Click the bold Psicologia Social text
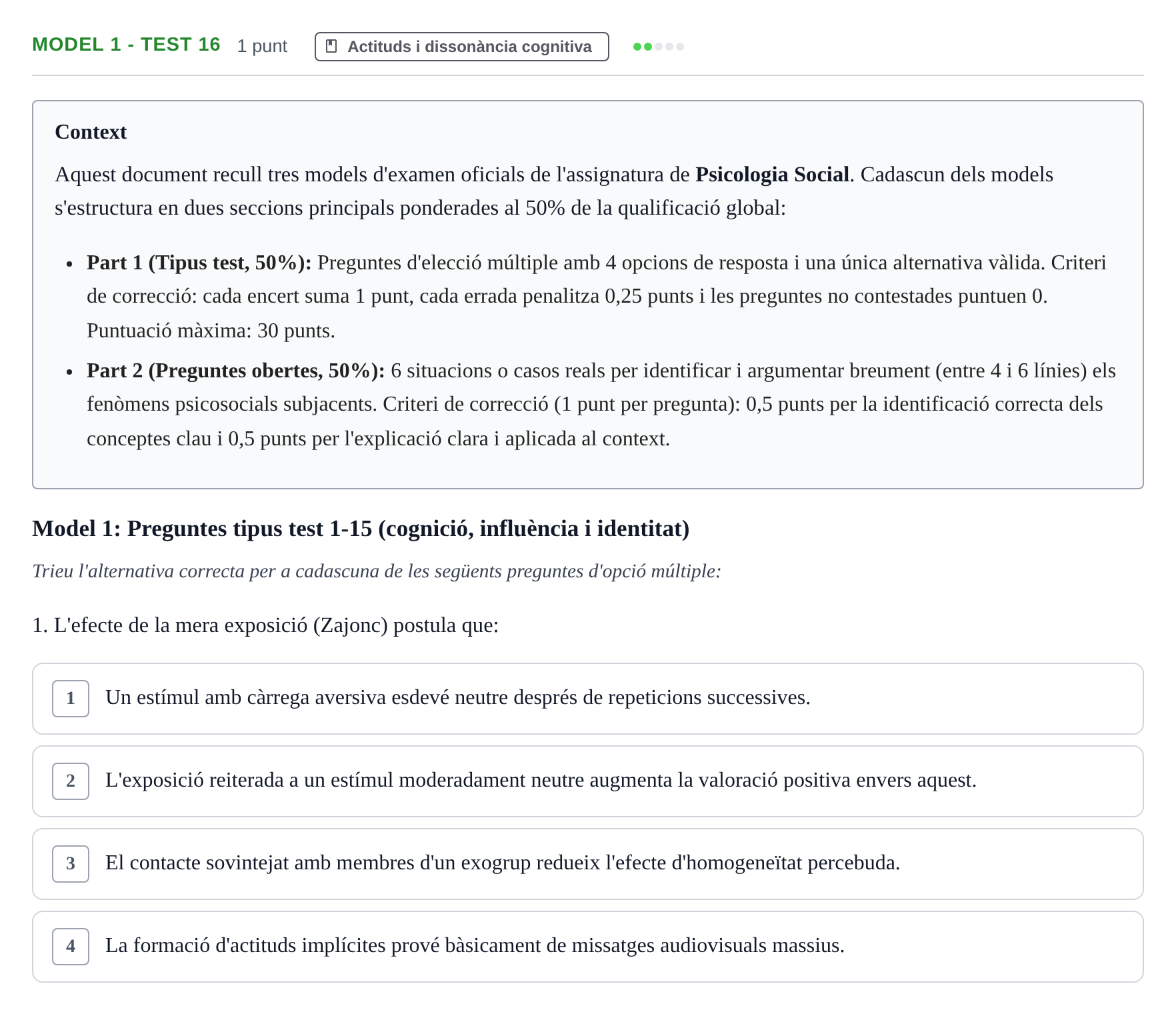This screenshot has width=1176, height=1016. pyautogui.click(x=772, y=175)
